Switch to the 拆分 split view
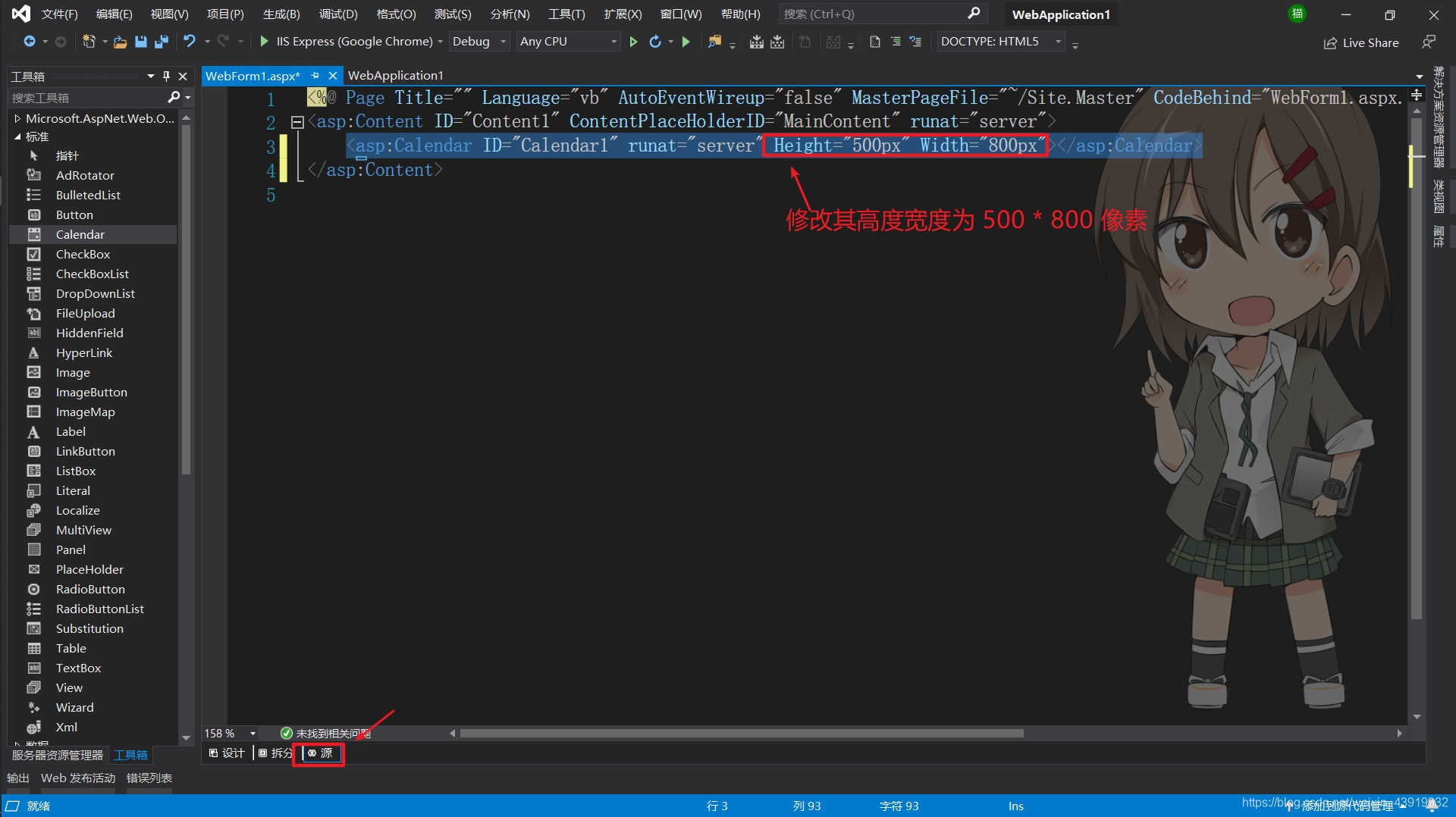The height and width of the screenshot is (817, 1456). pyautogui.click(x=275, y=753)
